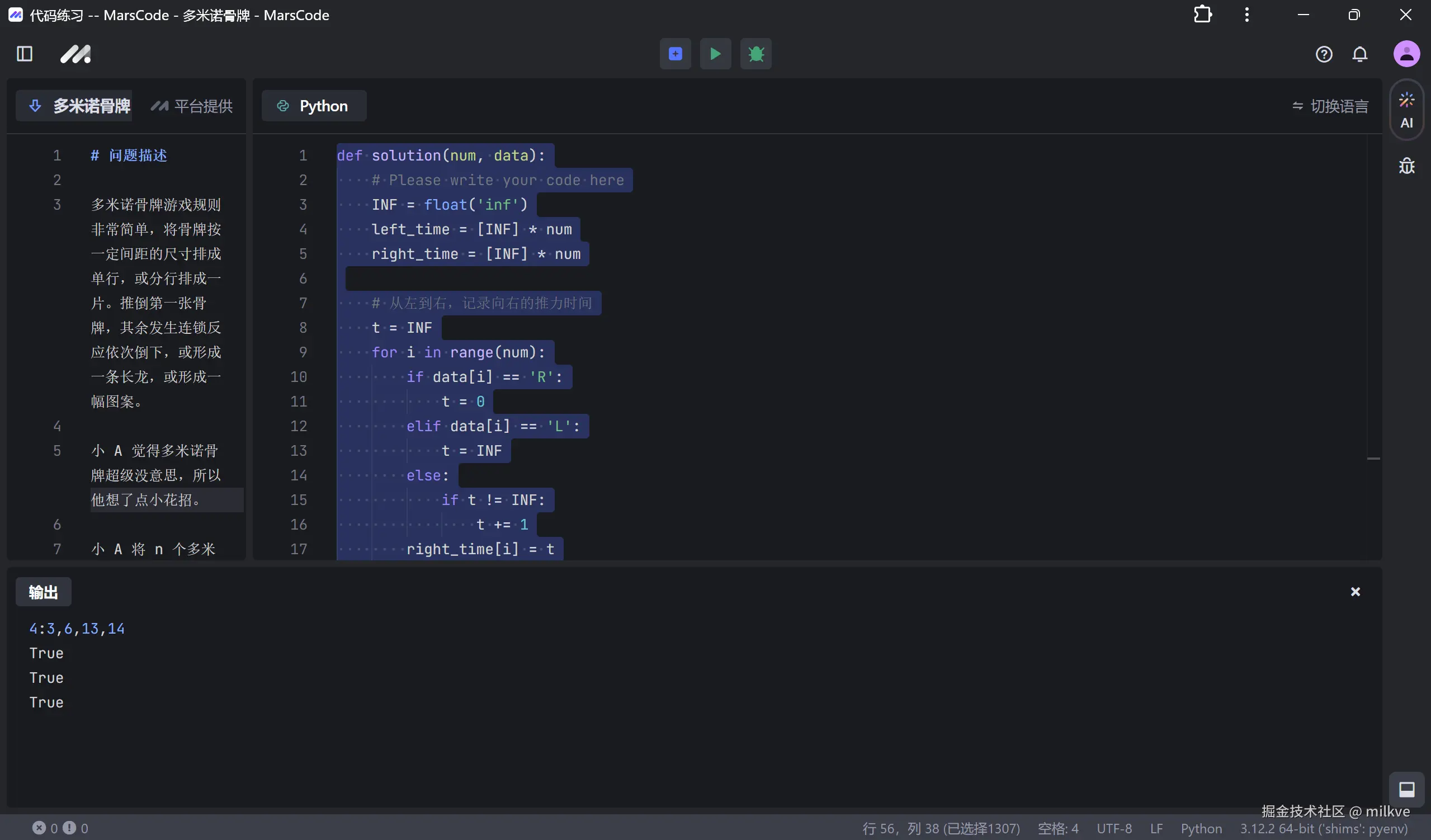The height and width of the screenshot is (840, 1431).
Task: Toggle the left sidebar panel icon
Action: point(25,54)
